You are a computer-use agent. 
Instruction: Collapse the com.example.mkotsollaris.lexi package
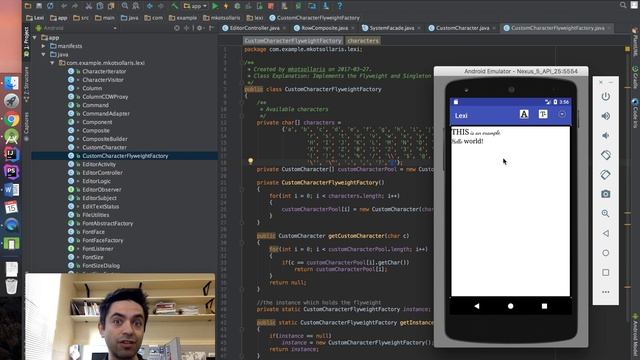[52, 63]
